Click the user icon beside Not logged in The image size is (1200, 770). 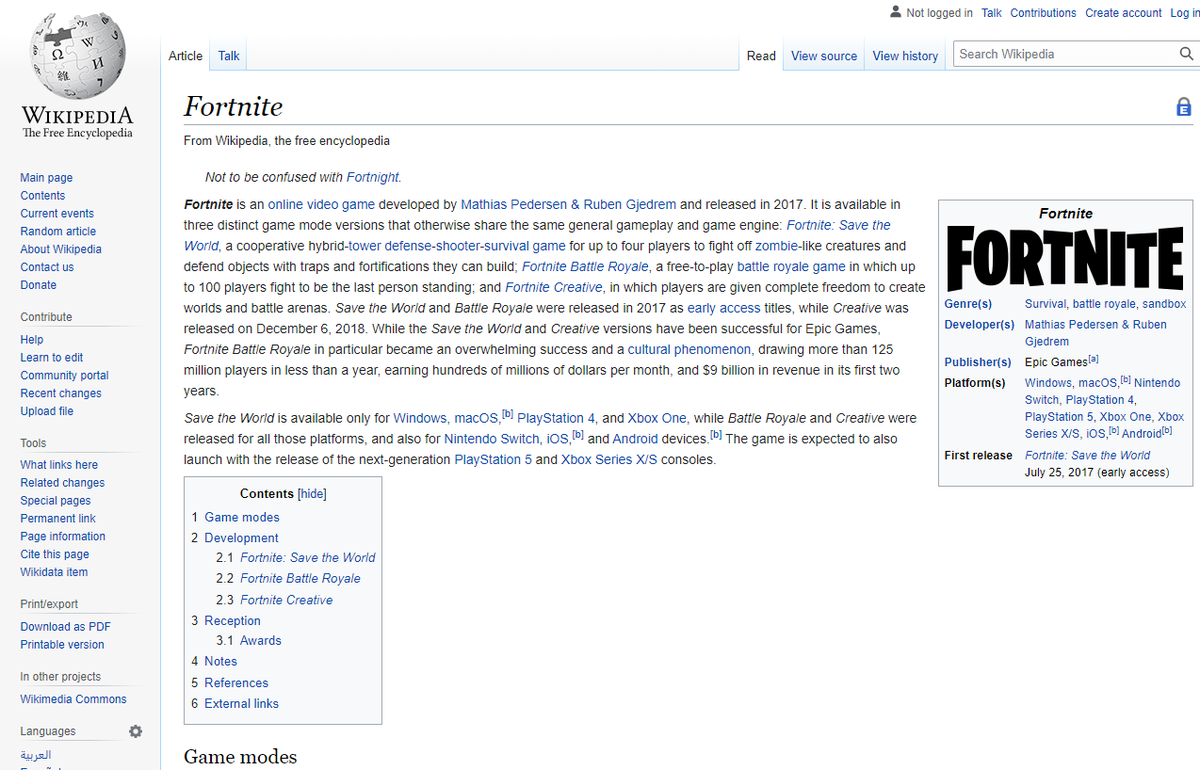click(895, 12)
